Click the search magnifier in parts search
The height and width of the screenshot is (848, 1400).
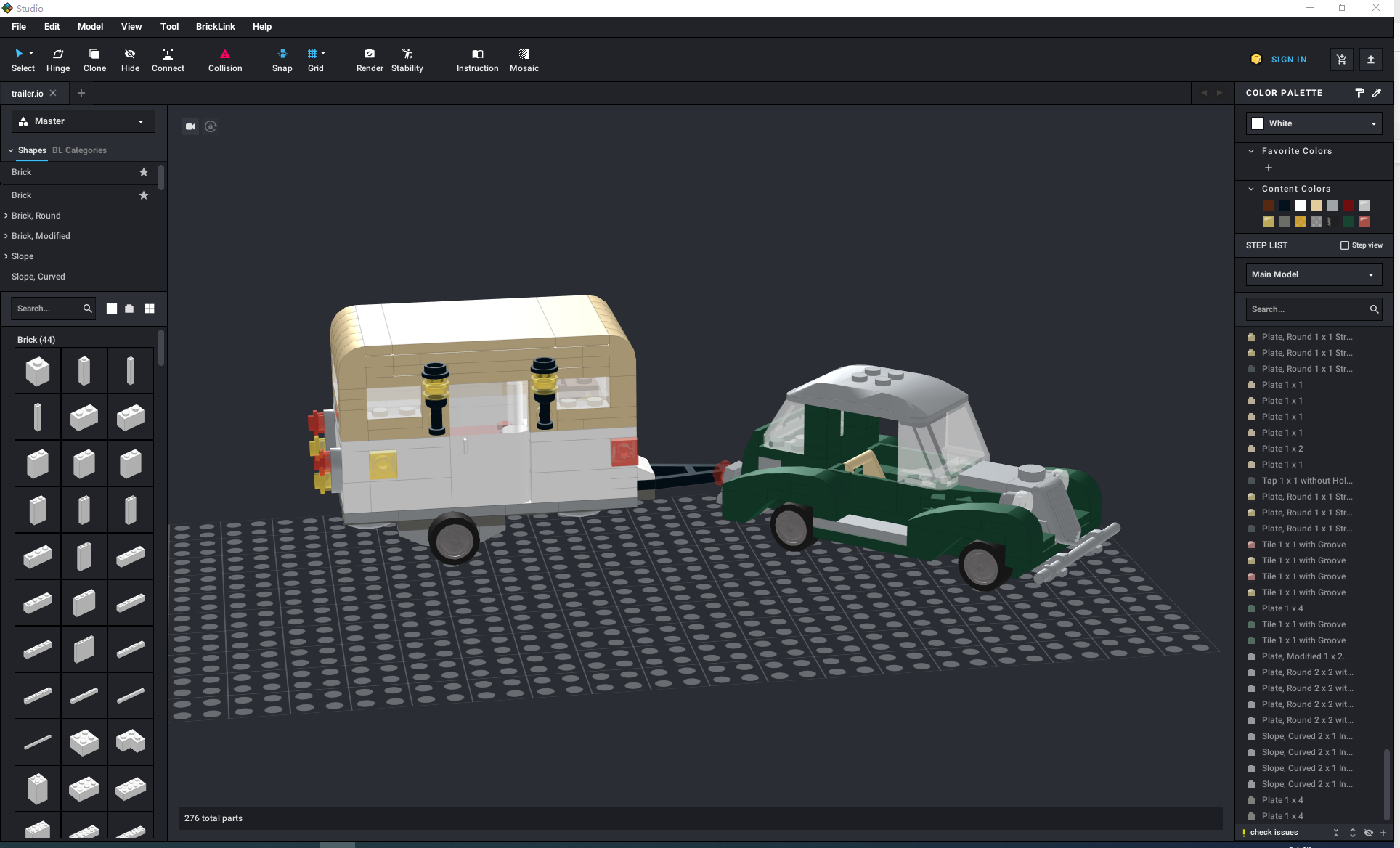tap(87, 309)
